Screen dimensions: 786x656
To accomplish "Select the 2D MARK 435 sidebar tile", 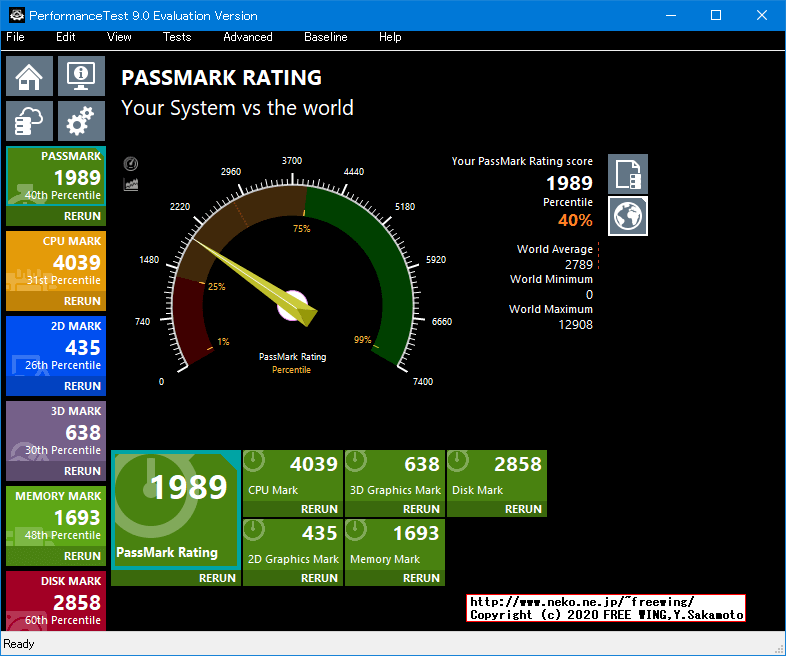I will coord(56,346).
